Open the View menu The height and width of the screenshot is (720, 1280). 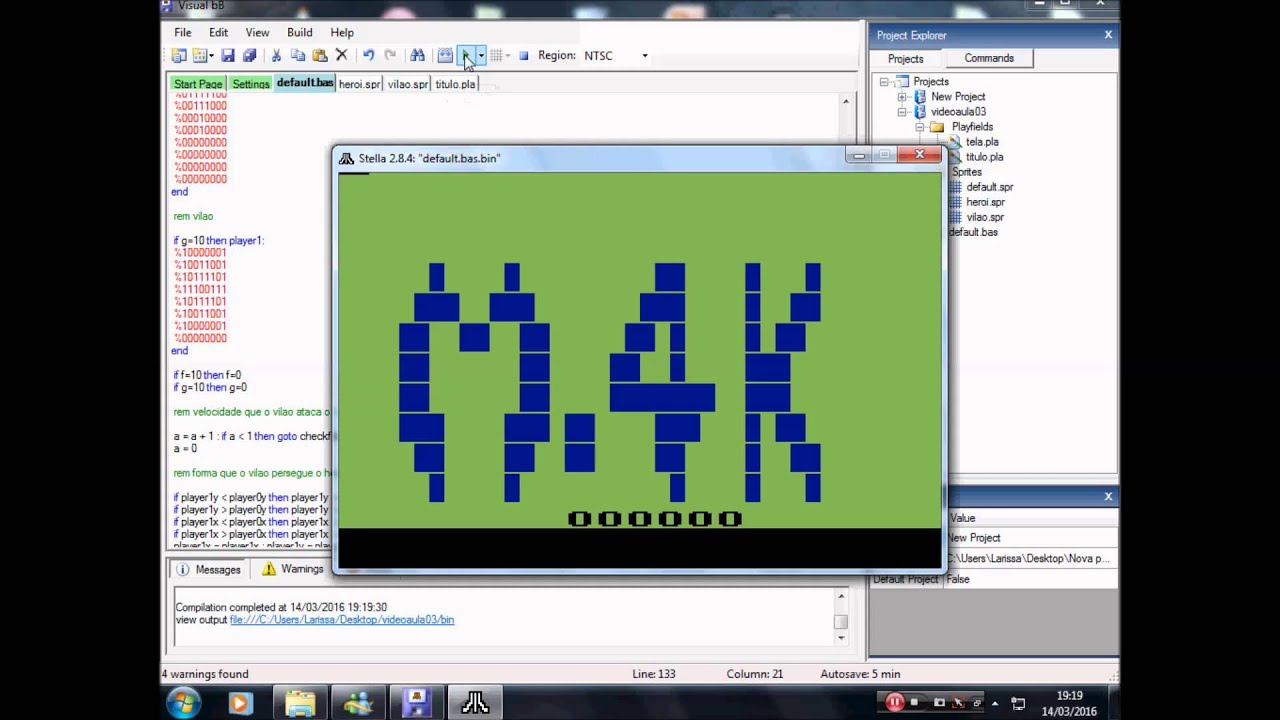257,32
